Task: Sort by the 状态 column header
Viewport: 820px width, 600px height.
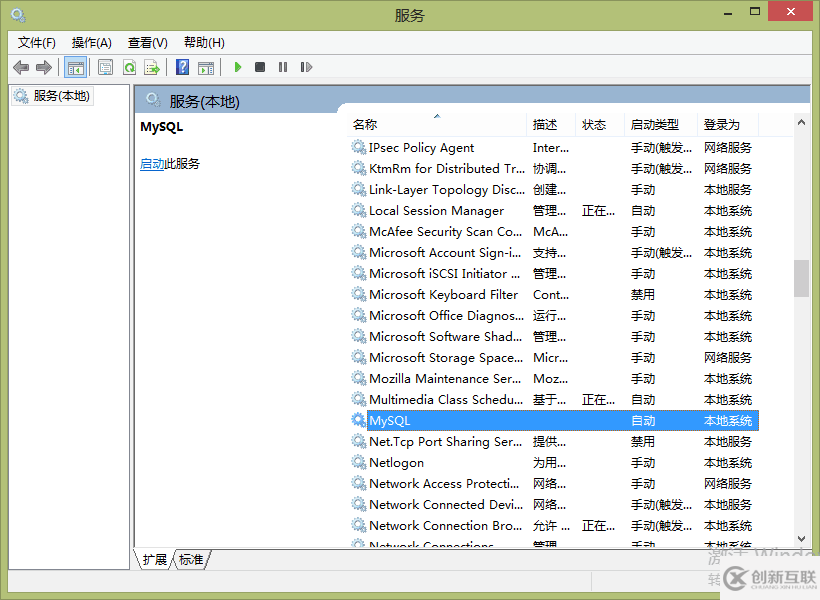Action: 600,124
